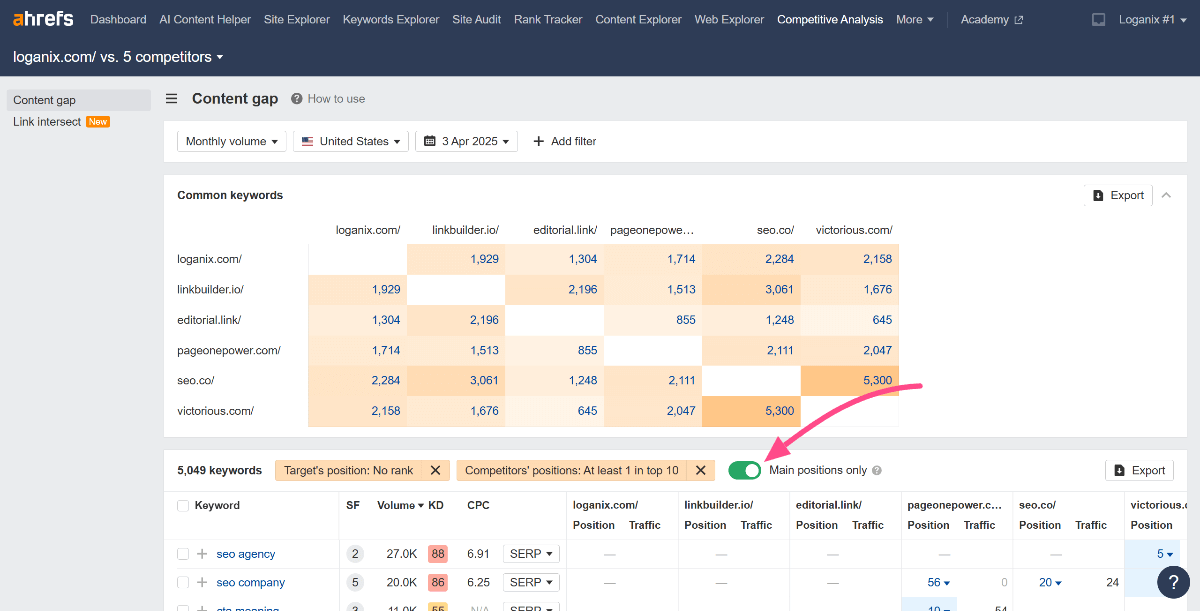Open the help question mark bubble
The width and height of the screenshot is (1200, 611).
(1173, 583)
